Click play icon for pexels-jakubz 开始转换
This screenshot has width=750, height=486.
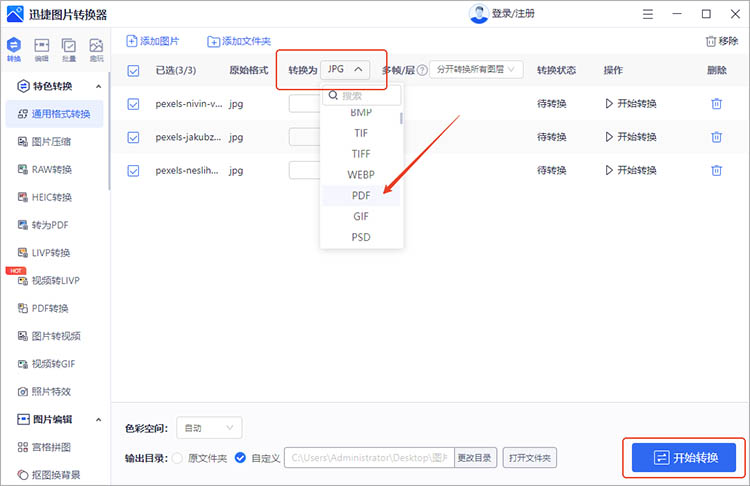(x=609, y=137)
